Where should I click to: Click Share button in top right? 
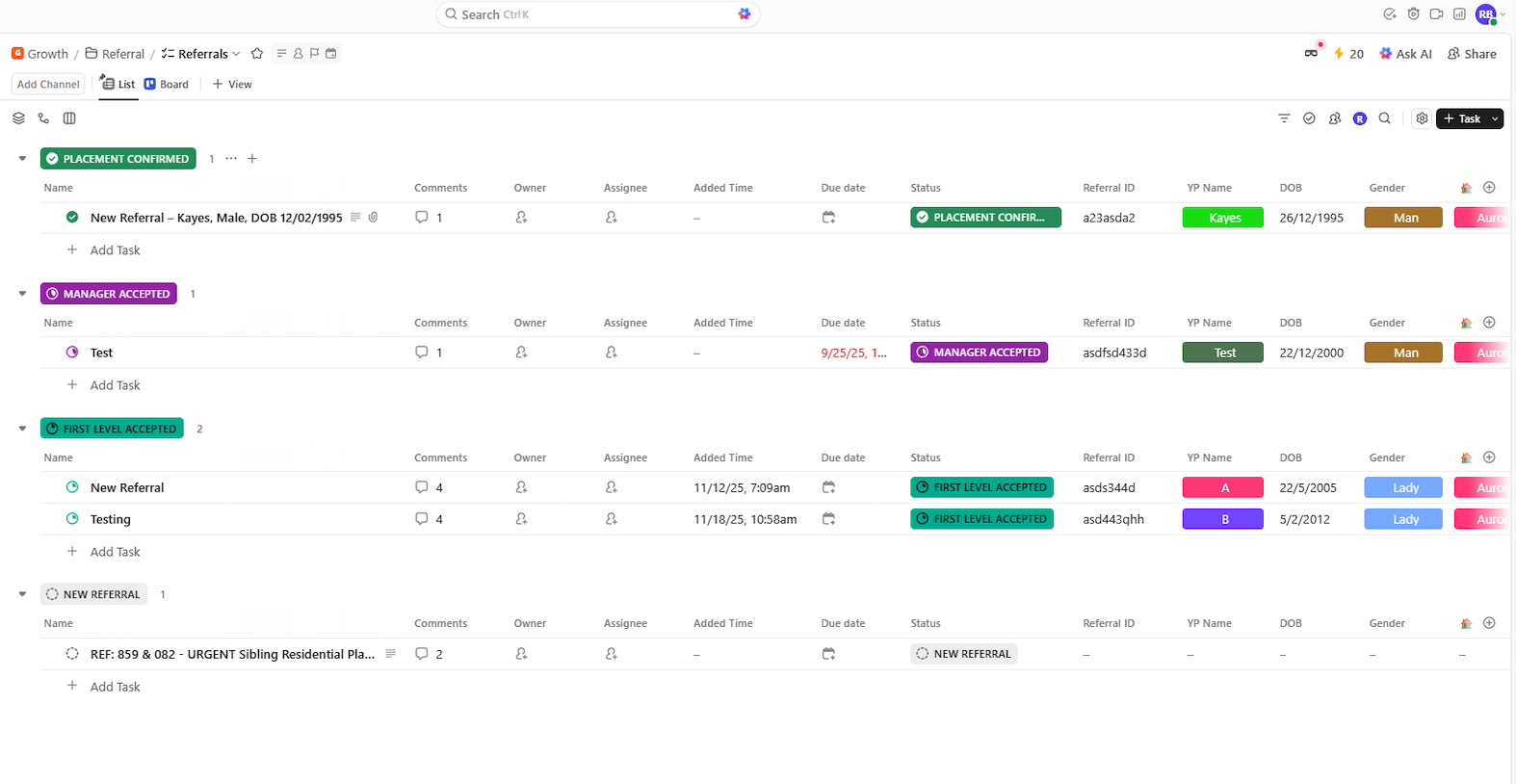pyautogui.click(x=1473, y=54)
